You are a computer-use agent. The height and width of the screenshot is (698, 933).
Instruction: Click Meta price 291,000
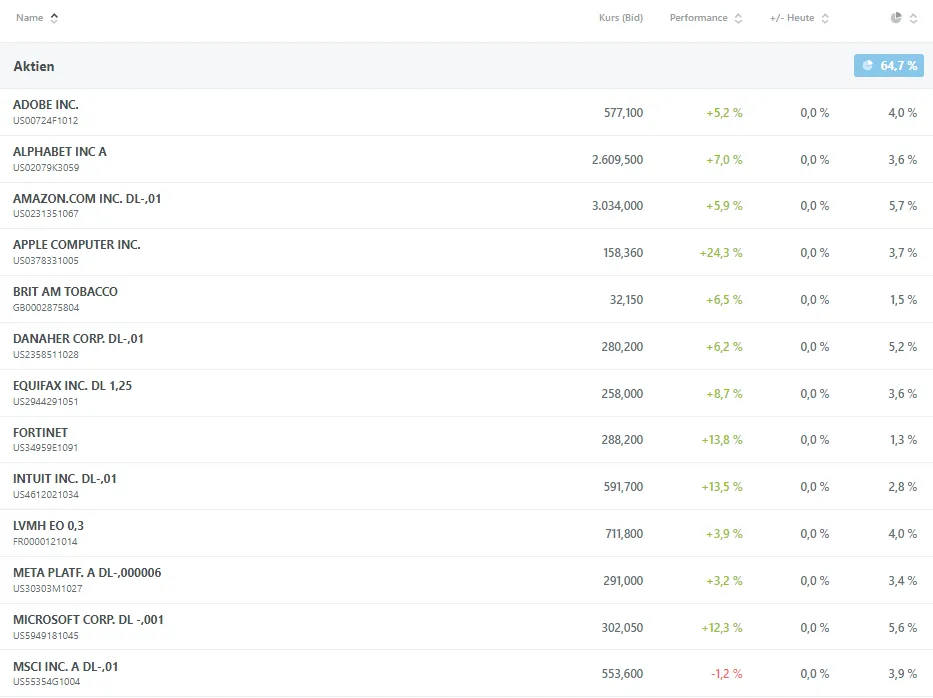click(x=623, y=581)
